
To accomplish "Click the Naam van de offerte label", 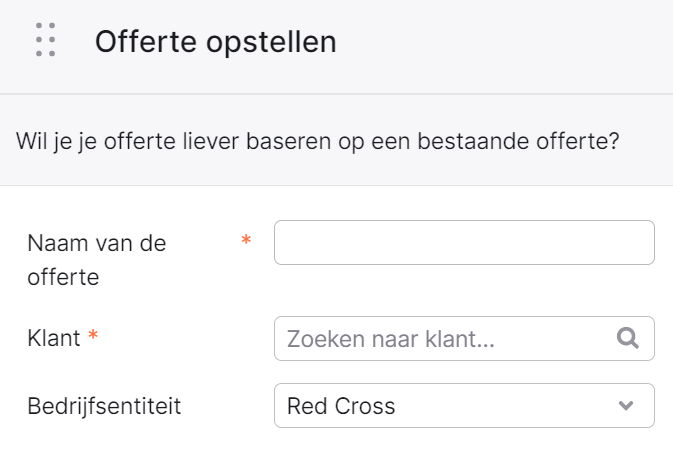I will 97,260.
